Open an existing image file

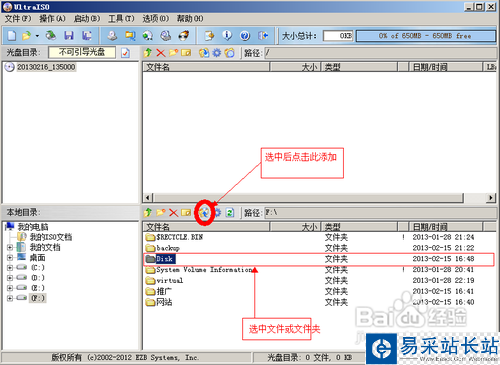click(x=26, y=36)
